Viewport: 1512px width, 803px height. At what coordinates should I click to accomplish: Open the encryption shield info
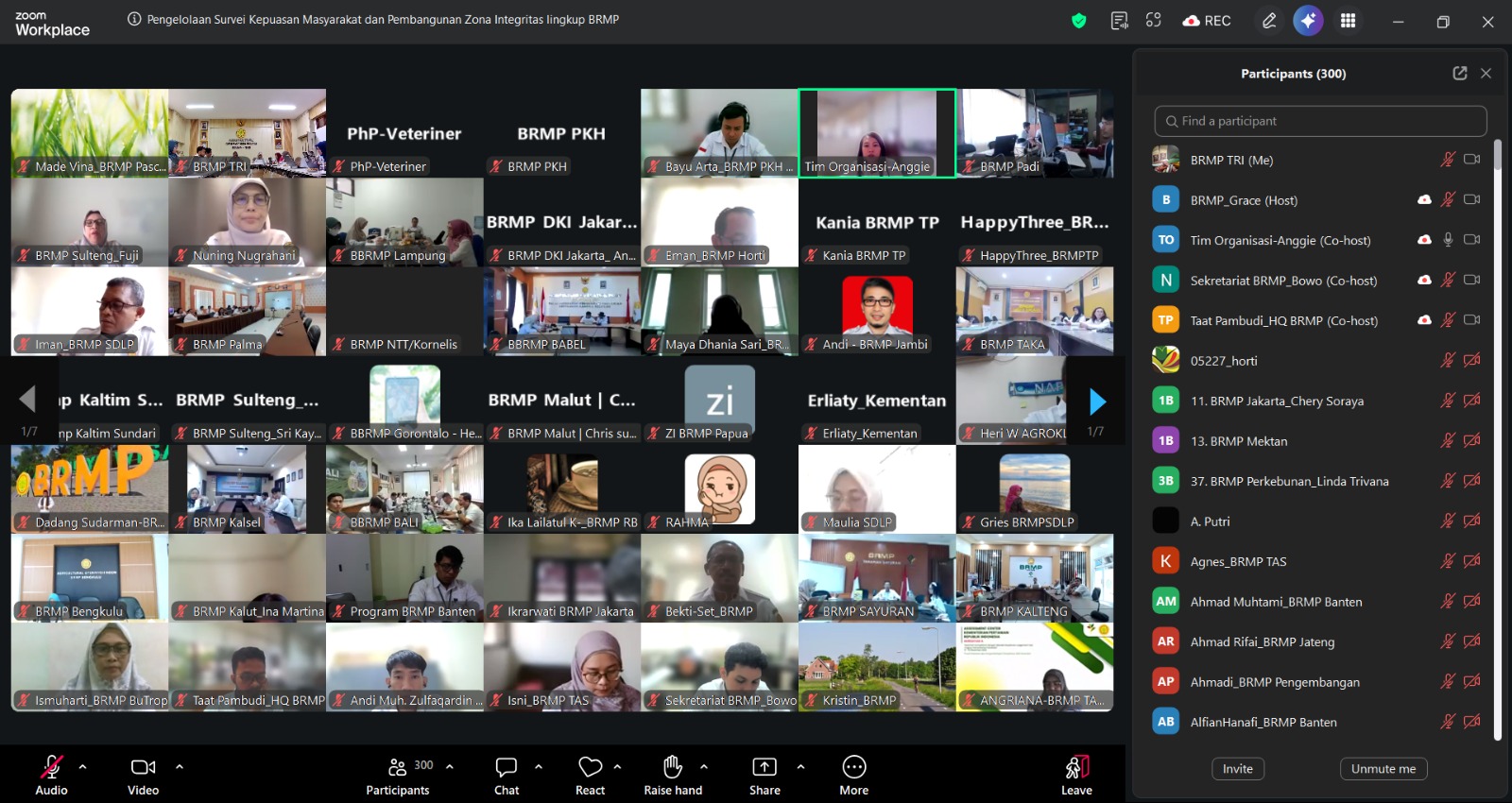(x=1078, y=21)
